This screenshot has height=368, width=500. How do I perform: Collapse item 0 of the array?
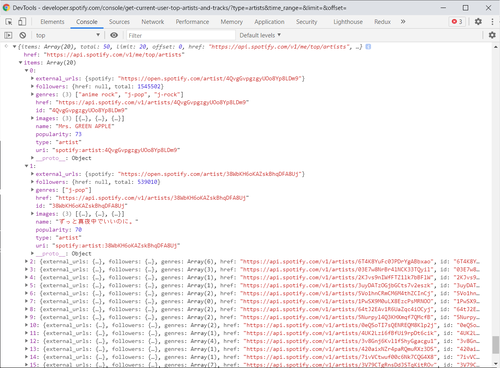pos(26,71)
